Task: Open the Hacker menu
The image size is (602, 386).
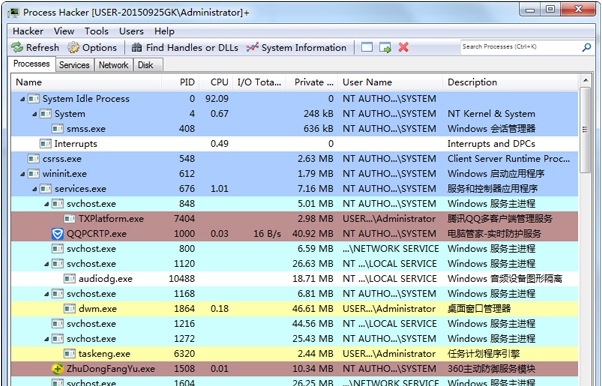Action: point(28,31)
